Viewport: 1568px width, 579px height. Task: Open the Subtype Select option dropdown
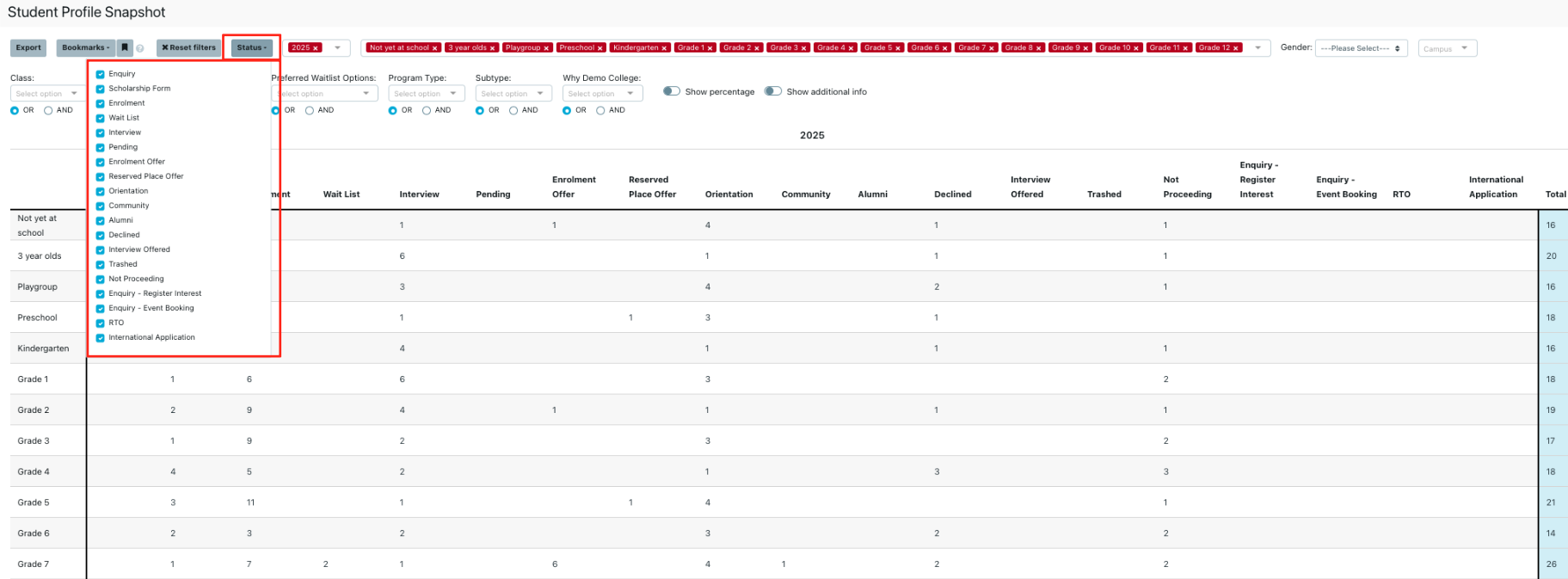click(x=513, y=93)
